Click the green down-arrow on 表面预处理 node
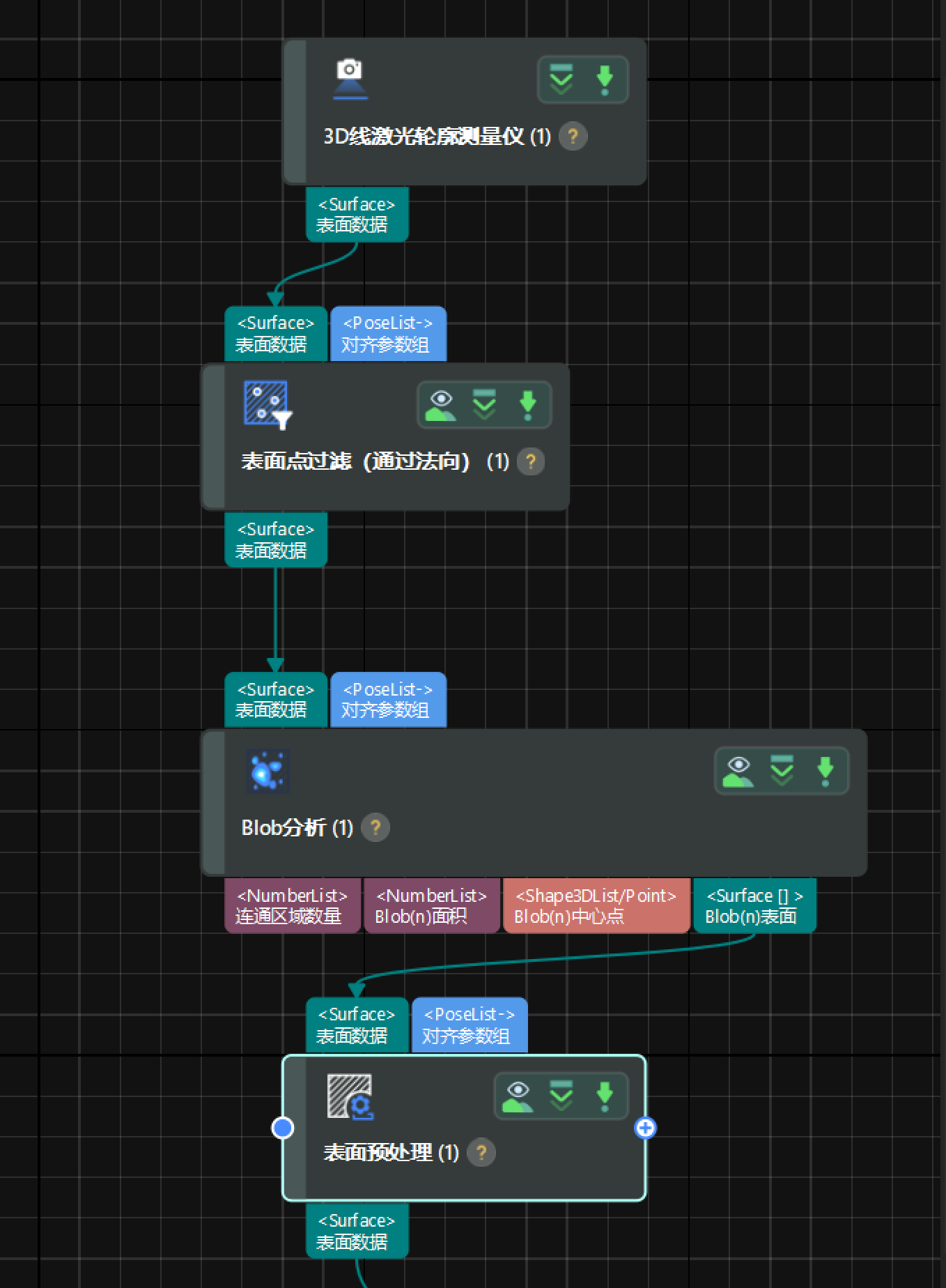 point(605,1096)
